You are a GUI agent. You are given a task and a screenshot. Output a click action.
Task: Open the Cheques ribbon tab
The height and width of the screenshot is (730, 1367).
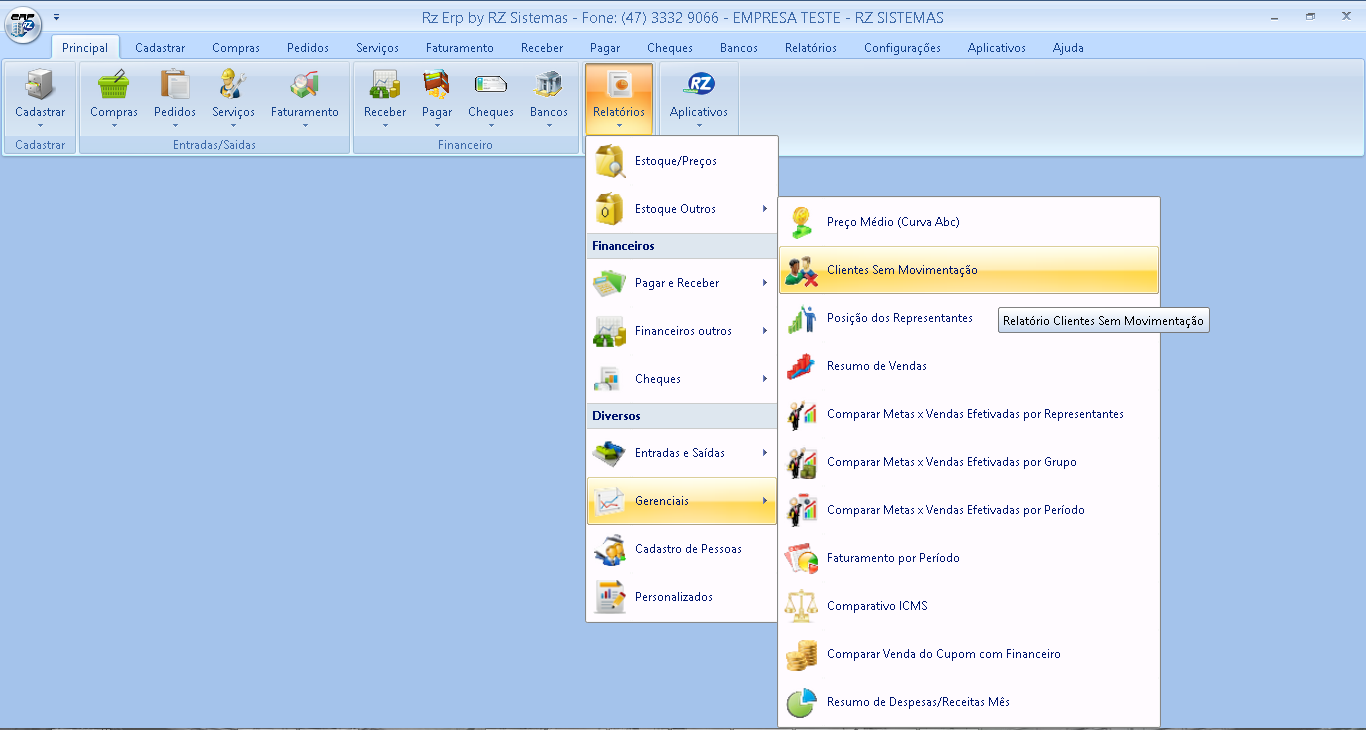tap(670, 48)
